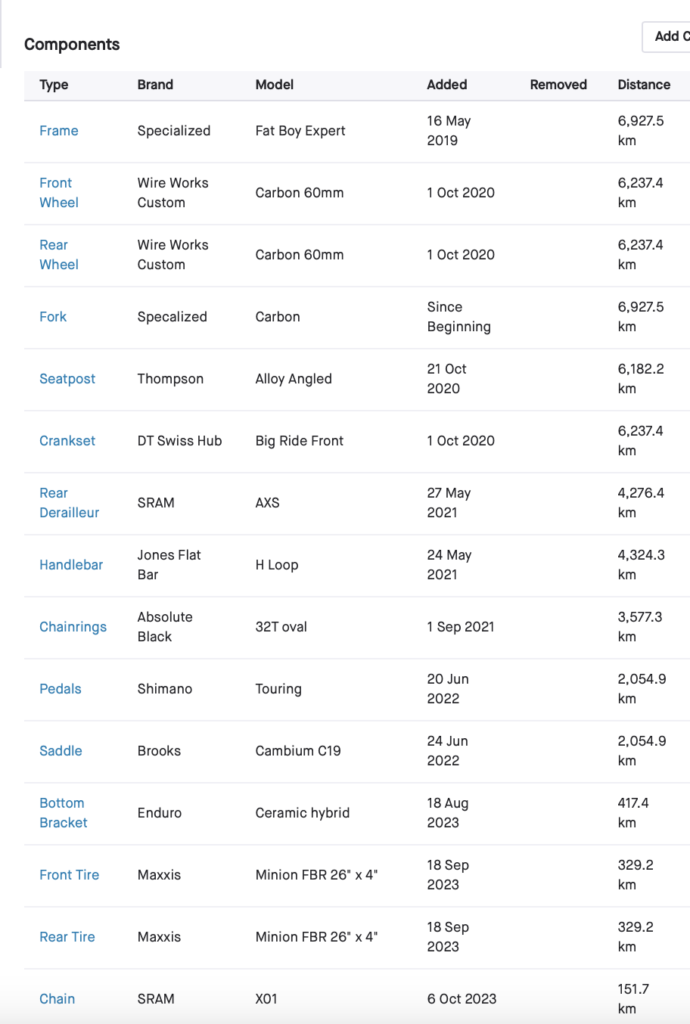Open the Saddle component page
Image resolution: width=690 pixels, height=1024 pixels.
pyautogui.click(x=61, y=751)
